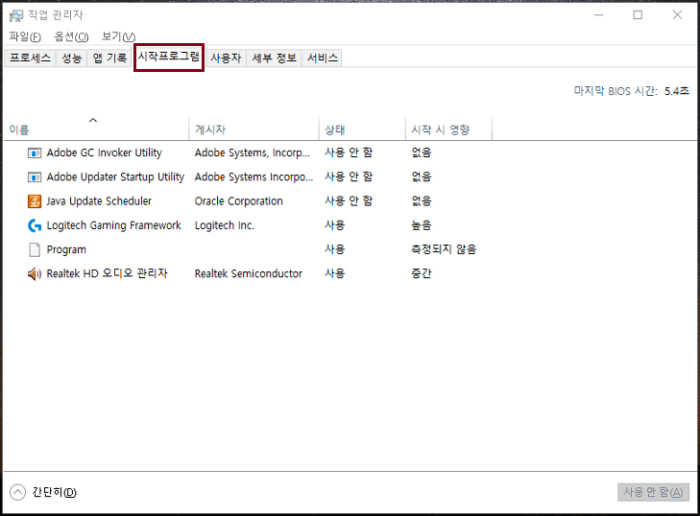Click the Logitech Inc. publisher cell
Viewport: 700px width, 516px height.
225,225
